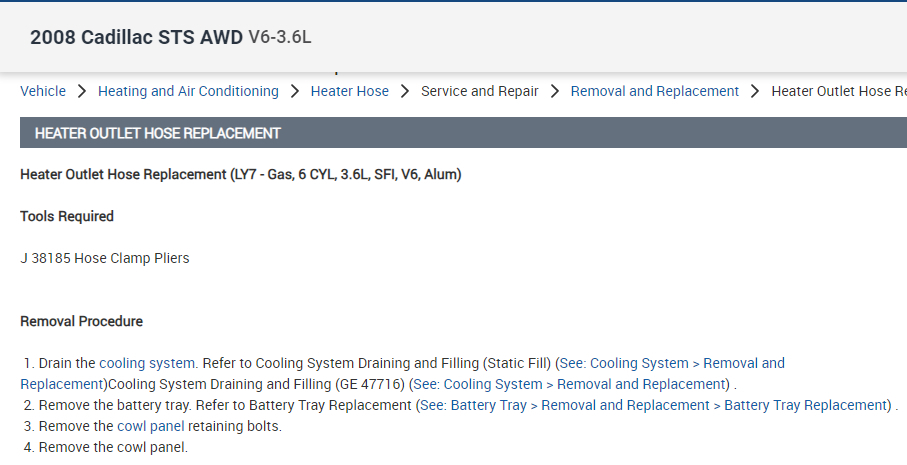Open Removal and Replacement breadcrumb link

point(655,91)
